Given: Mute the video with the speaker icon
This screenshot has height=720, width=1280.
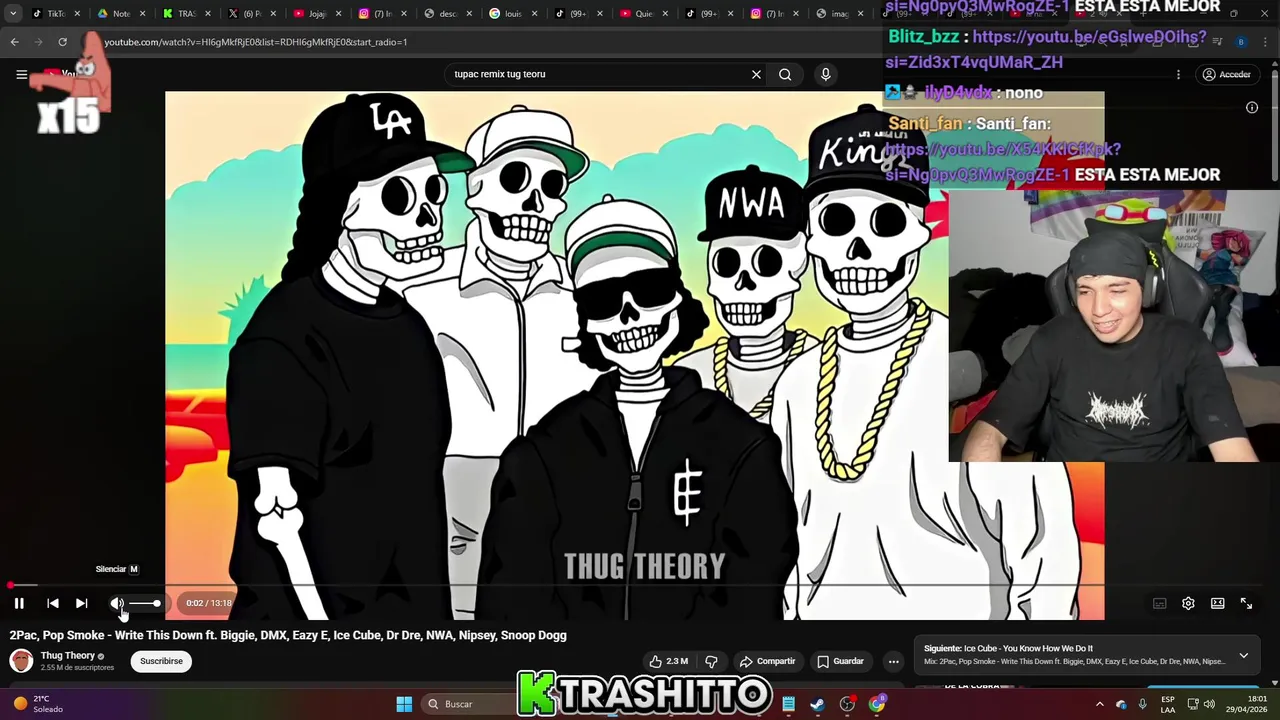Looking at the screenshot, I should 117,603.
